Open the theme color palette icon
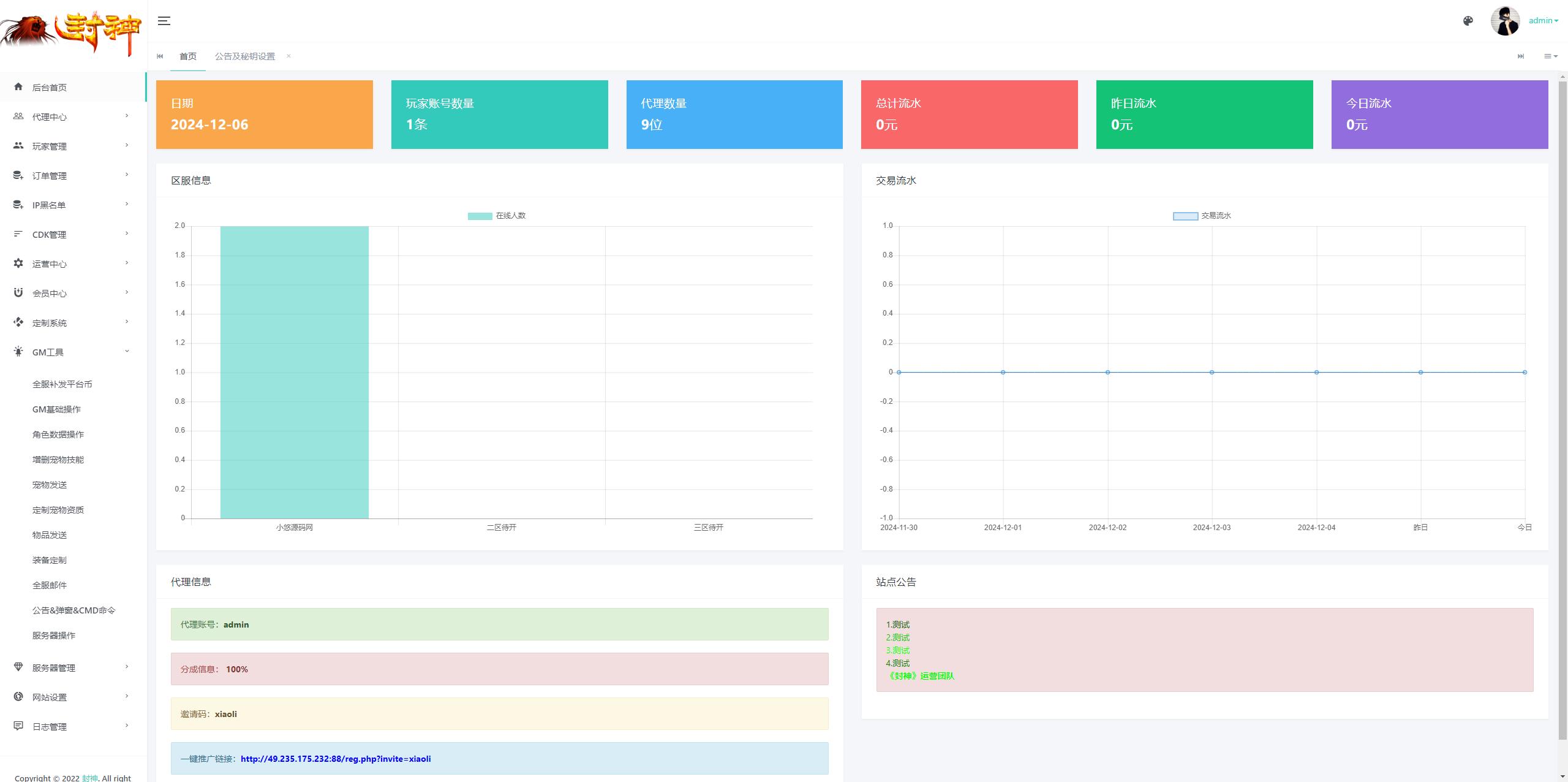Image resolution: width=1568 pixels, height=782 pixels. click(x=1468, y=21)
